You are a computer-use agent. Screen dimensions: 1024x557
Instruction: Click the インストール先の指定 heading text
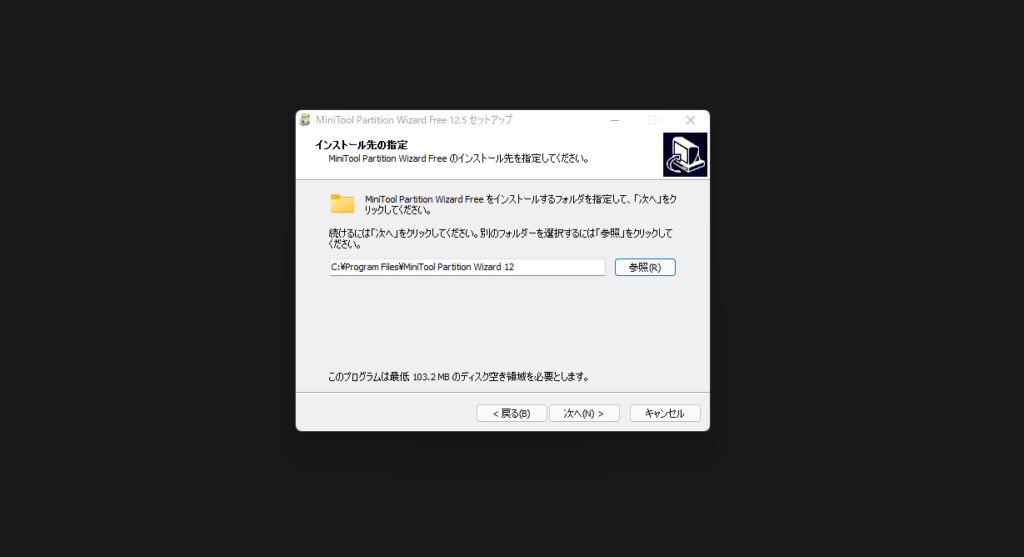point(361,145)
